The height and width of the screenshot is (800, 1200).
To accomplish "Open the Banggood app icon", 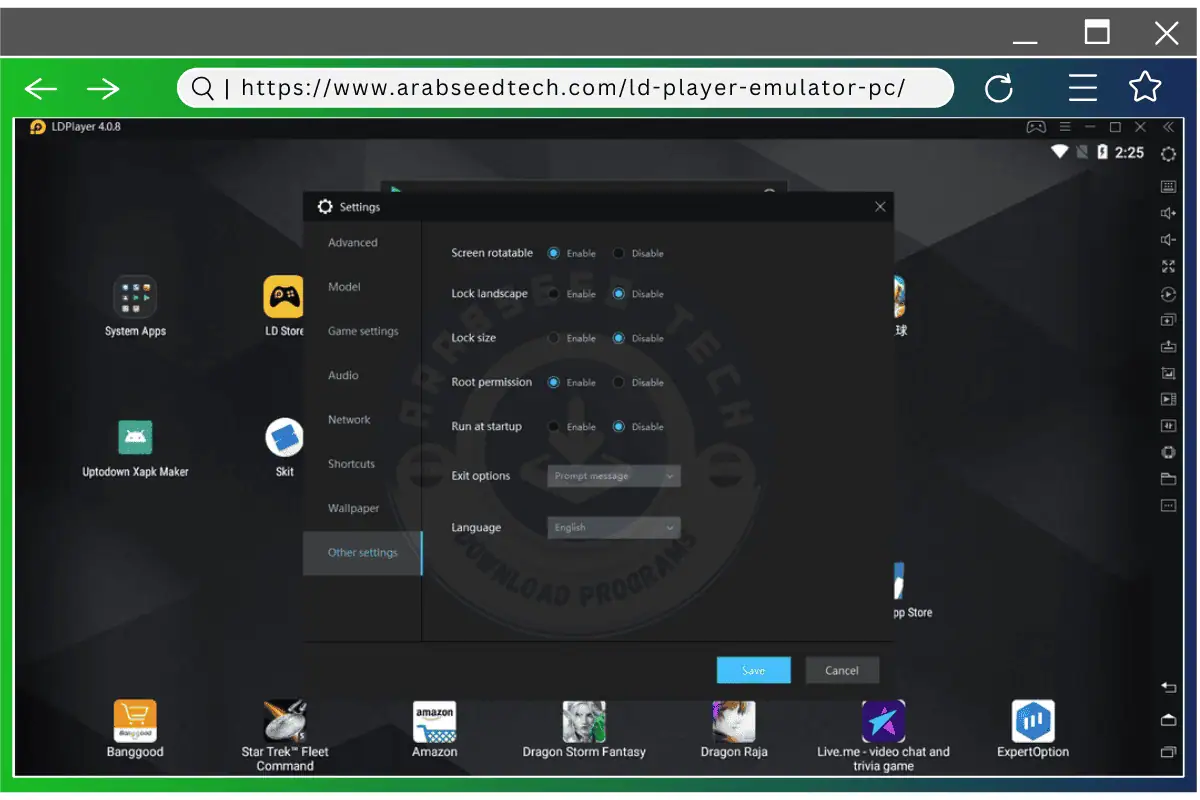I will point(135,720).
